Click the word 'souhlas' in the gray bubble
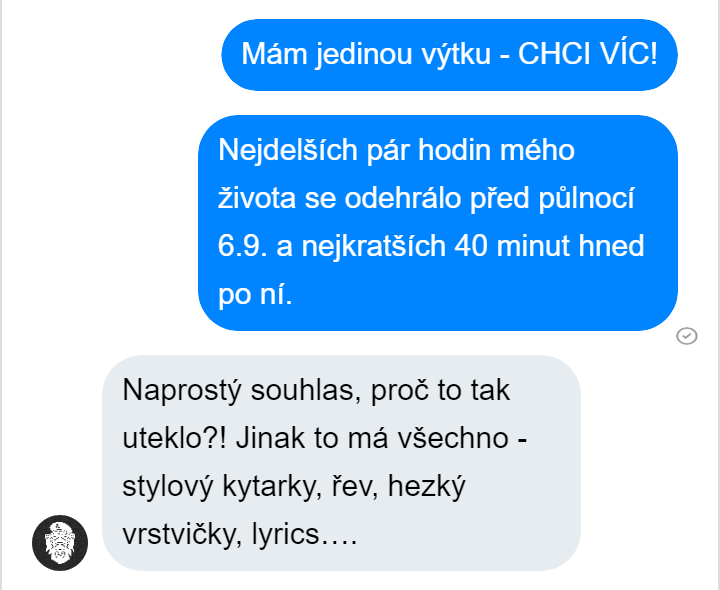Screen dimensions: 720x590 [x=305, y=390]
